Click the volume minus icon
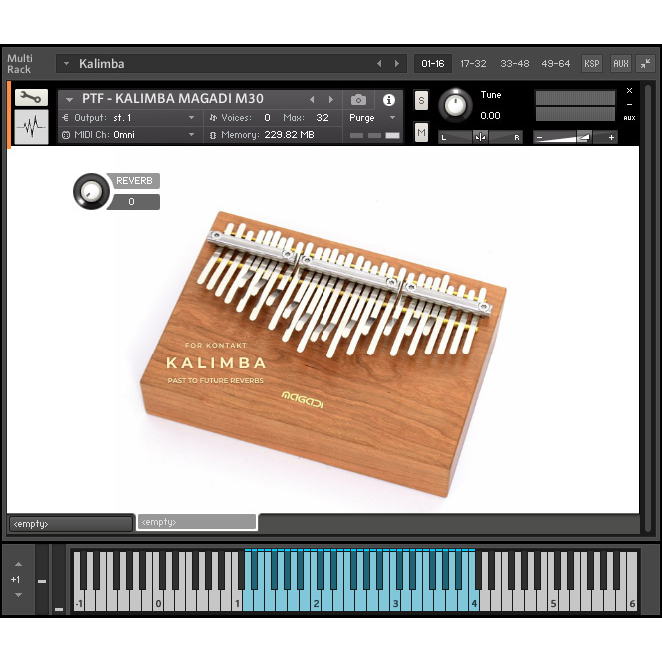The image size is (662, 662). (539, 137)
